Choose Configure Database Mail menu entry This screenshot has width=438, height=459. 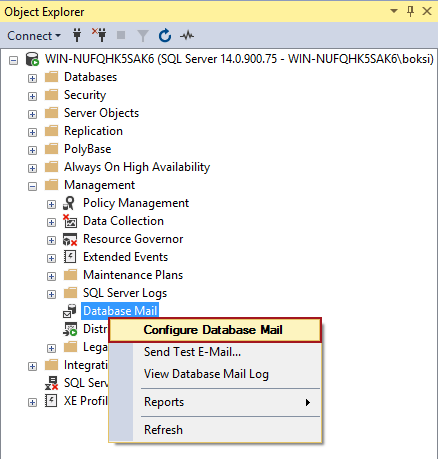click(215, 330)
